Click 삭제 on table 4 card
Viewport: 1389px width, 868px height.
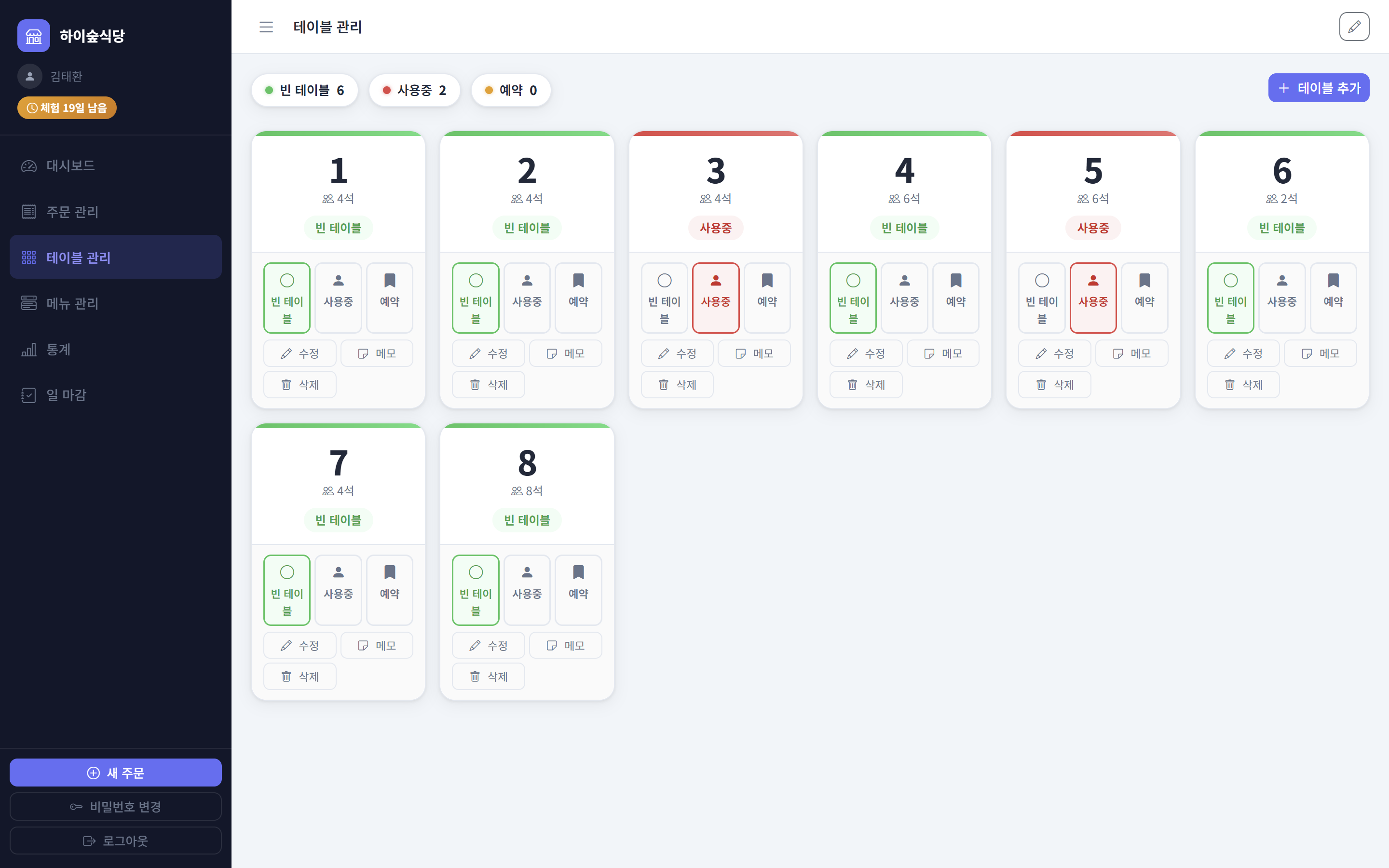pyautogui.click(x=866, y=385)
